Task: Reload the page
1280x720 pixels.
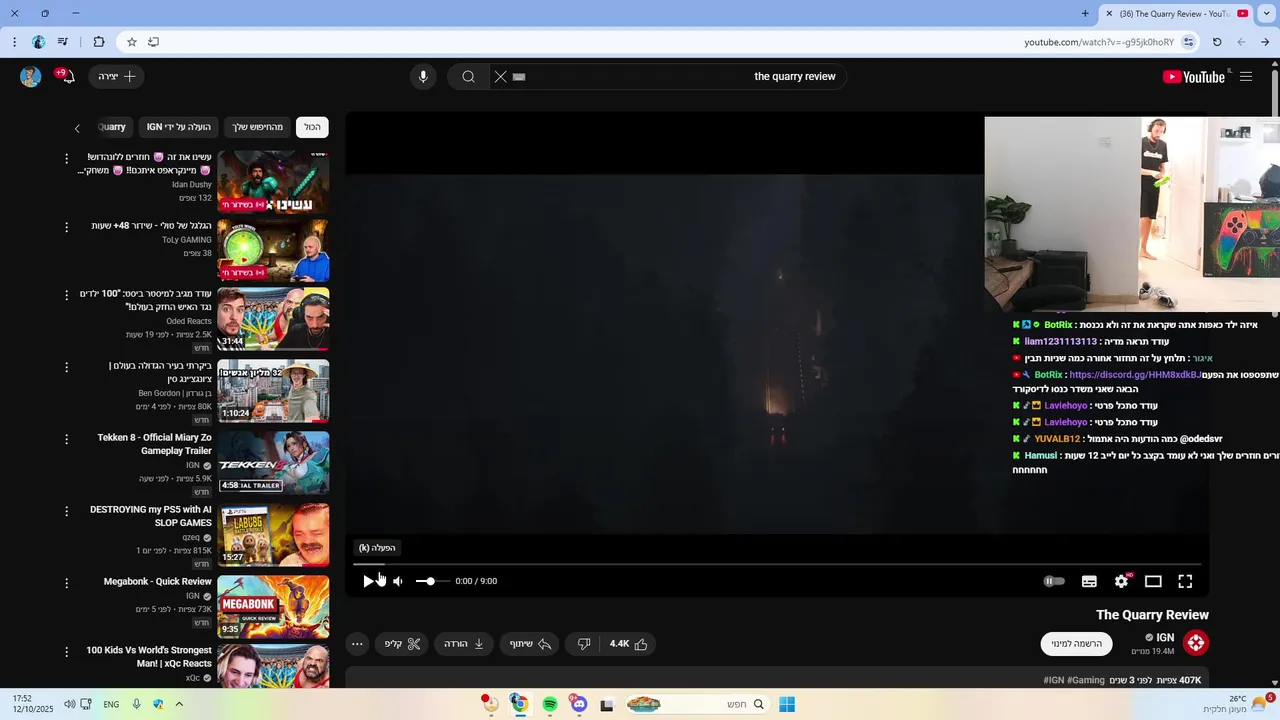Action: pos(1217,42)
